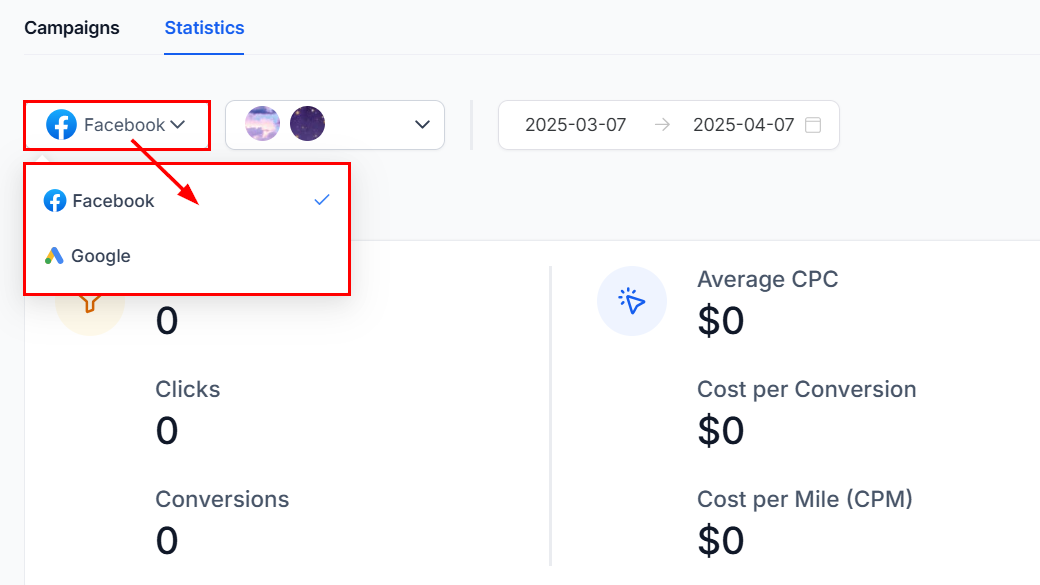This screenshot has width=1040, height=585.
Task: Click the Cost per Conversion value
Action: [x=721, y=430]
